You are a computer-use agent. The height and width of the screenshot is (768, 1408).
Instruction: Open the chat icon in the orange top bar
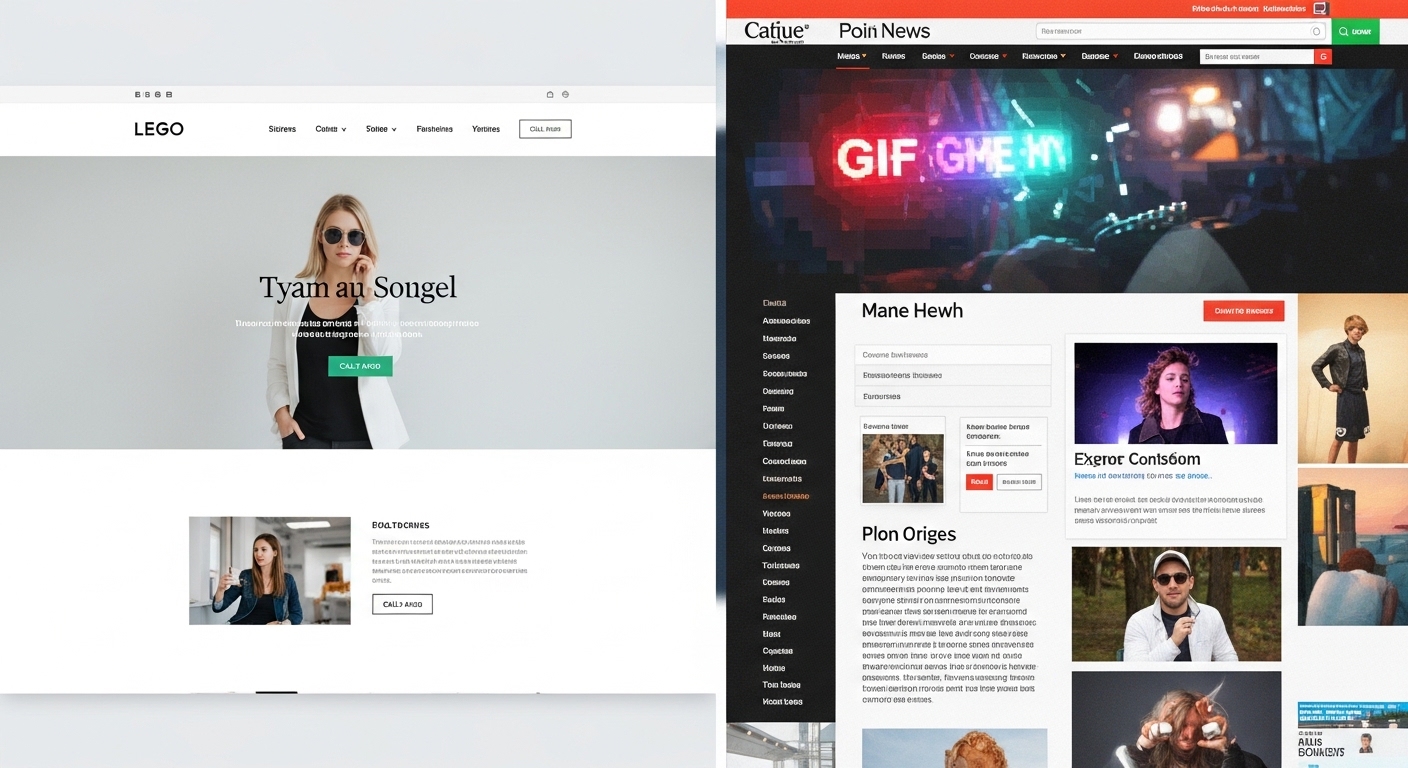[1320, 8]
